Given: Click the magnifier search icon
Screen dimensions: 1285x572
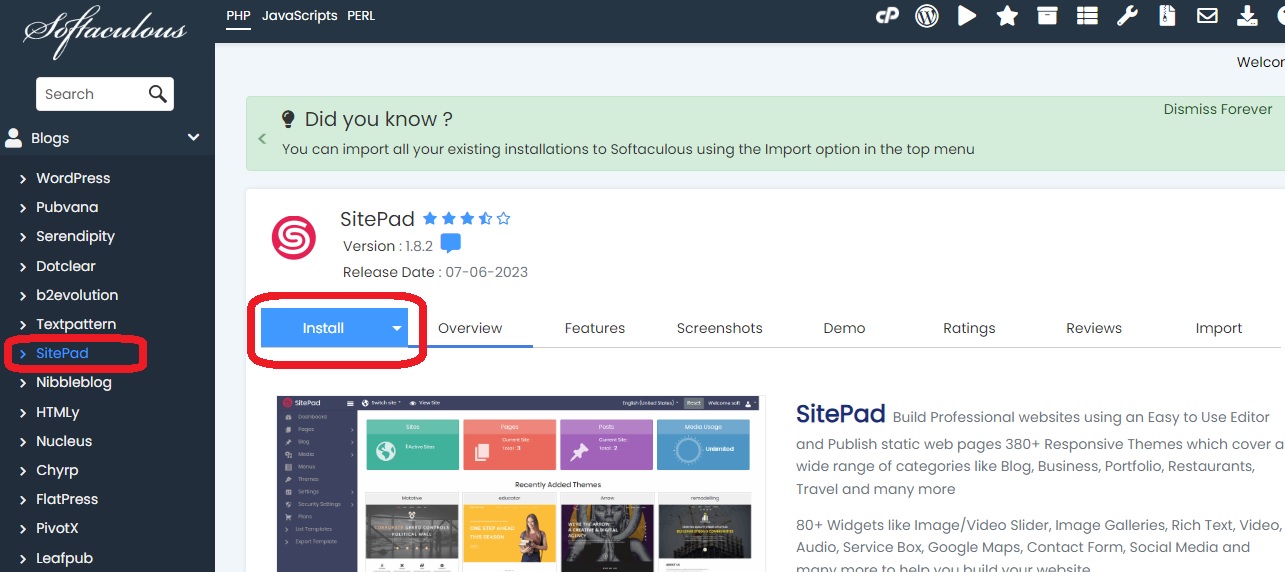Looking at the screenshot, I should (x=157, y=94).
